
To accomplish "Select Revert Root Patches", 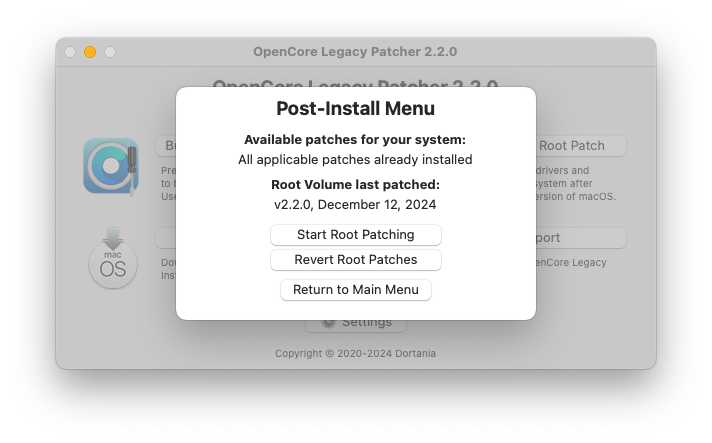I will click(356, 260).
